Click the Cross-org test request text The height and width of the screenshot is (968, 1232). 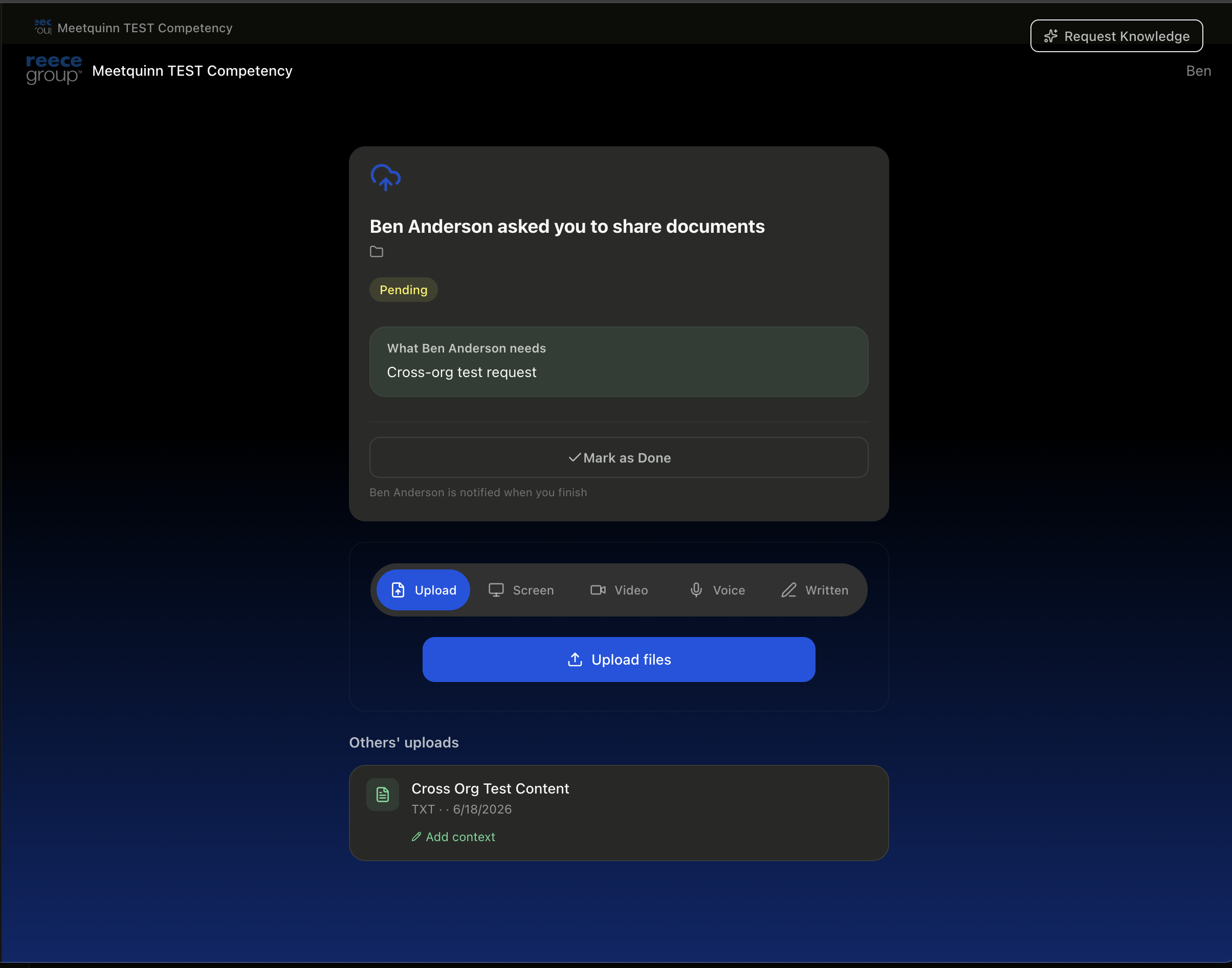(x=461, y=372)
